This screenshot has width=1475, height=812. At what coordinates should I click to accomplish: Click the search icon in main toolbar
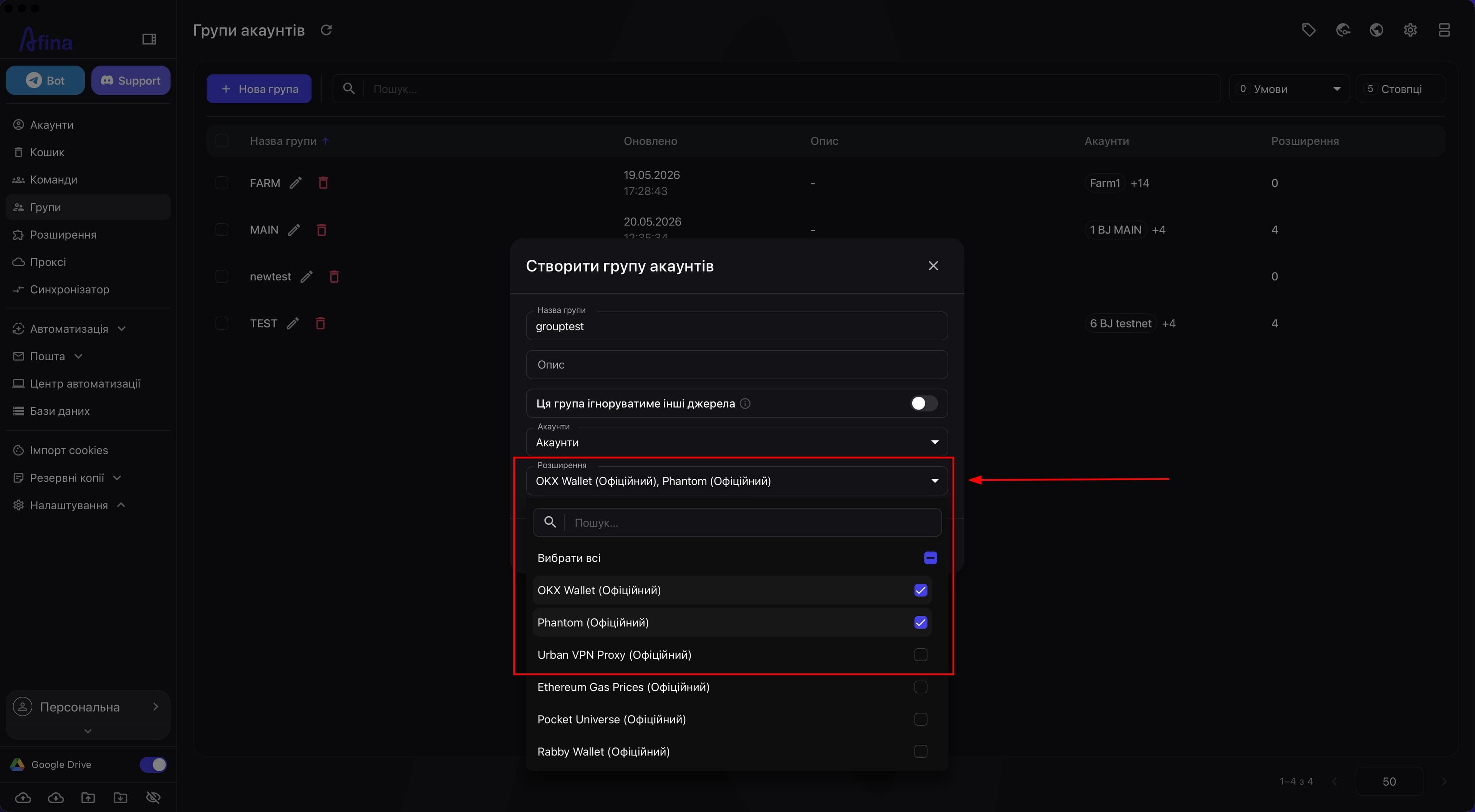(x=349, y=89)
